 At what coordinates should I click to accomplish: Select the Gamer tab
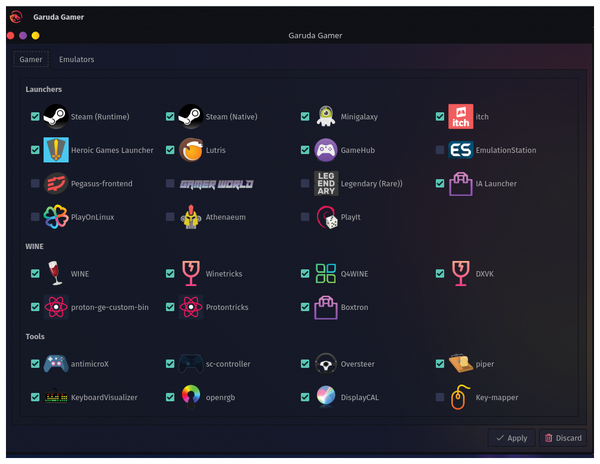tap(31, 59)
